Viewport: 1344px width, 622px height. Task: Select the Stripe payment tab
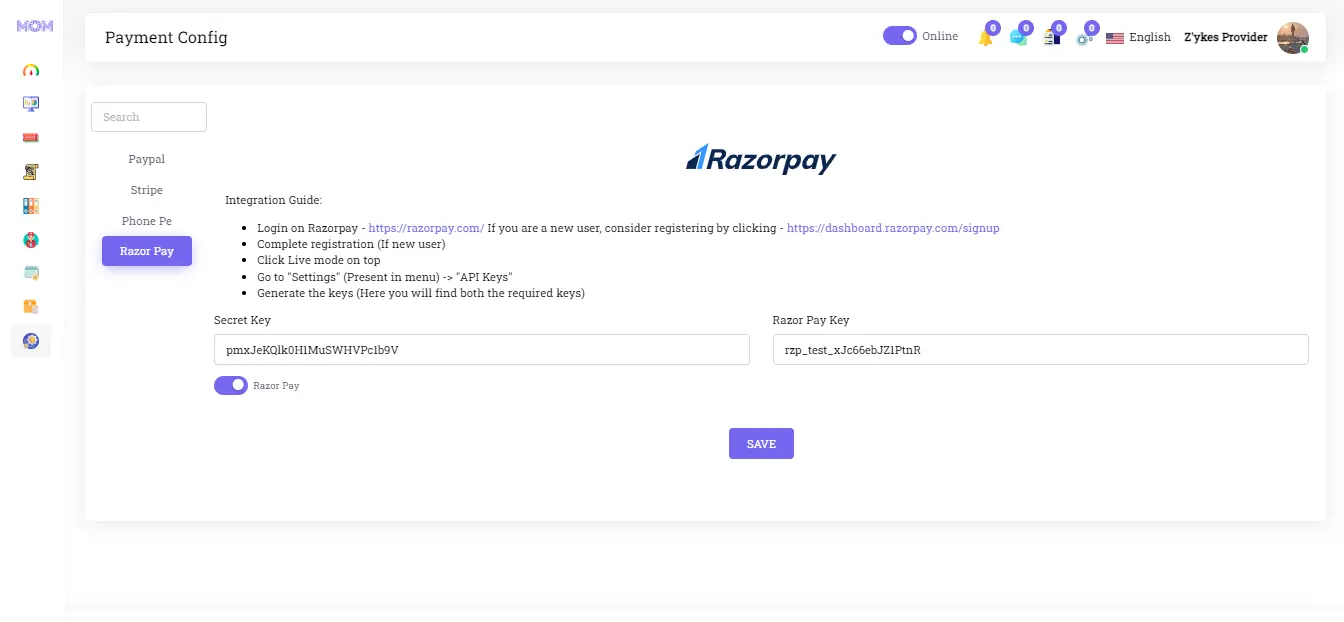point(147,190)
